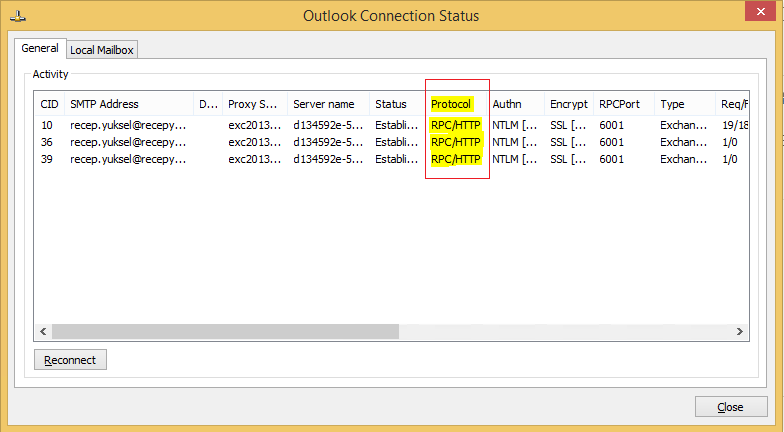Select NTLM authn in CID 39 row
The width and height of the screenshot is (784, 432).
514,159
